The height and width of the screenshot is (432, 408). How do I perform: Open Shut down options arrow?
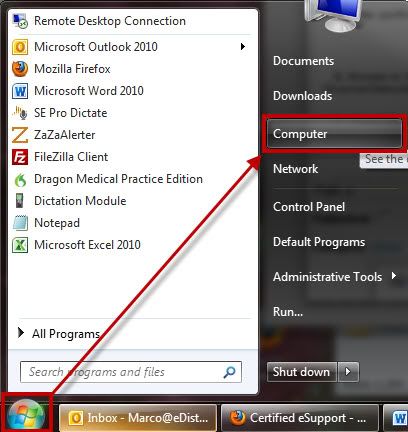[x=348, y=372]
